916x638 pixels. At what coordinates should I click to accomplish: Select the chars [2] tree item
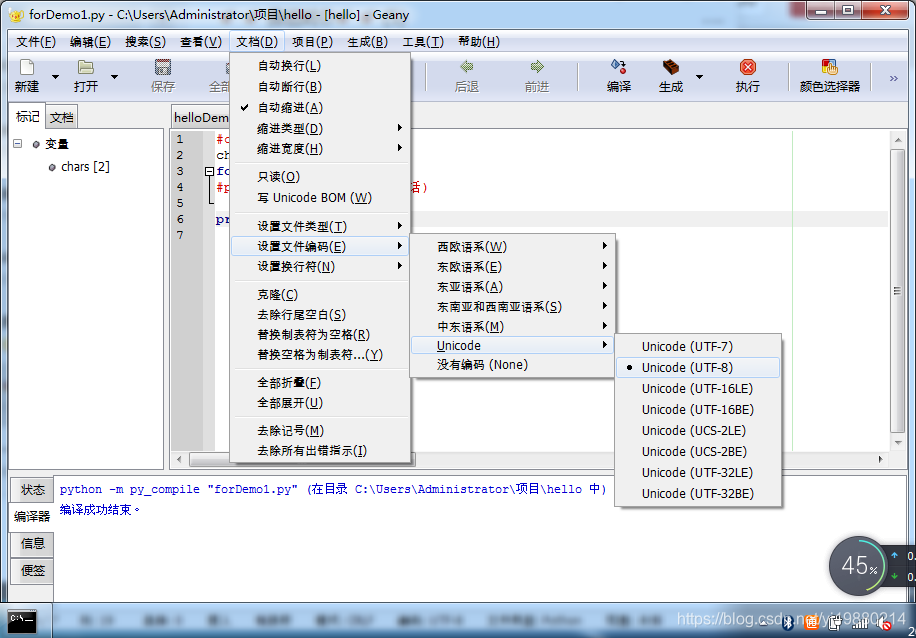click(x=85, y=167)
